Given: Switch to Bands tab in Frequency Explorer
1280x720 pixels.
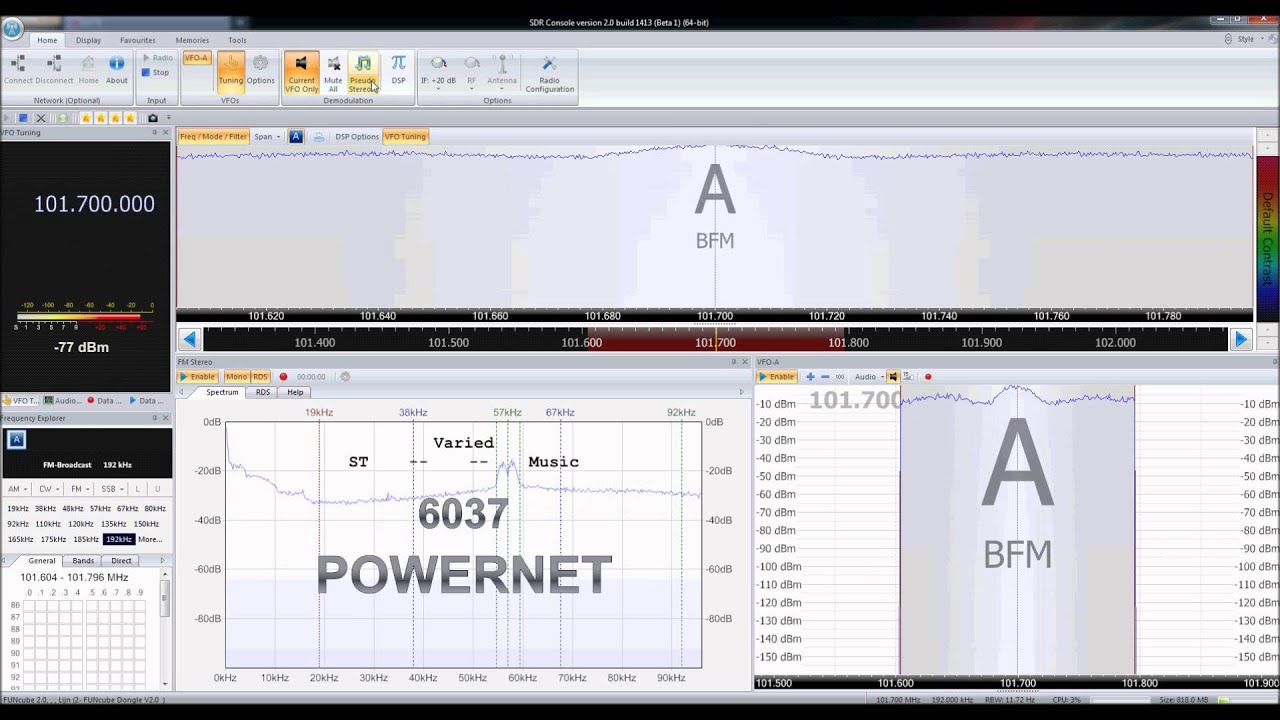Looking at the screenshot, I should click(x=83, y=561).
